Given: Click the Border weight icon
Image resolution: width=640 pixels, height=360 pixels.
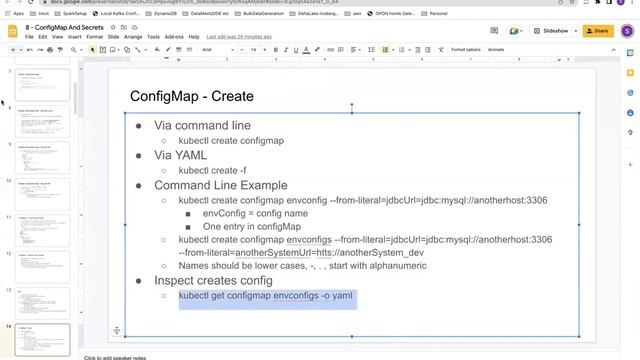Looking at the screenshot, I should [x=178, y=50].
